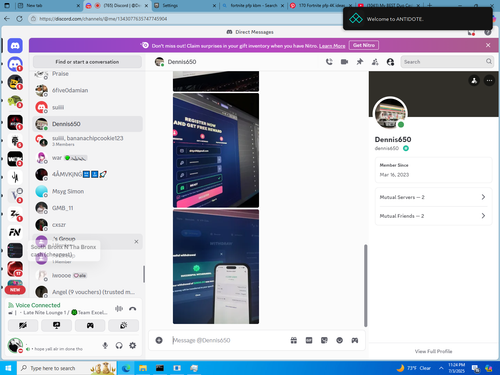
Task: Toggle noise suppression waveform icon
Action: [x=119, y=309]
